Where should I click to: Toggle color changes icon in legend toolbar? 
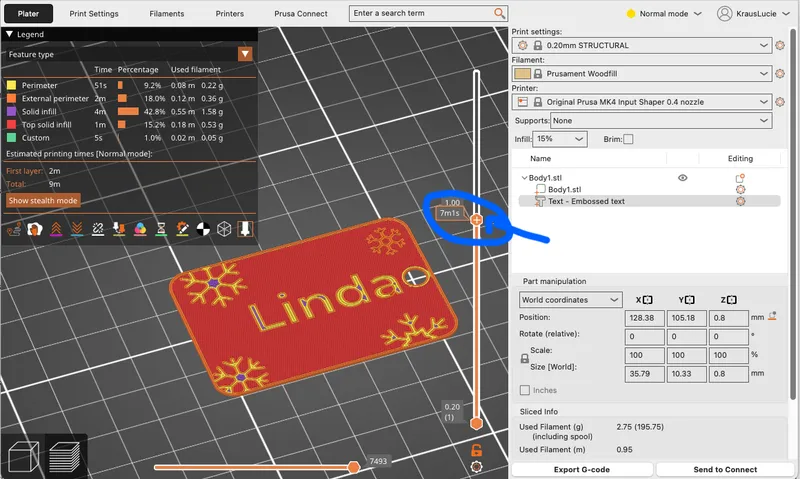139,229
